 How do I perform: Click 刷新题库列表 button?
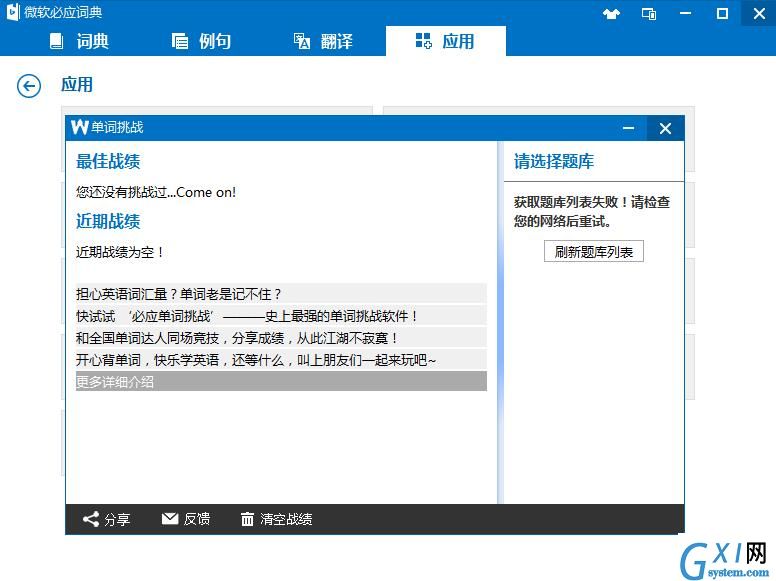tap(593, 252)
